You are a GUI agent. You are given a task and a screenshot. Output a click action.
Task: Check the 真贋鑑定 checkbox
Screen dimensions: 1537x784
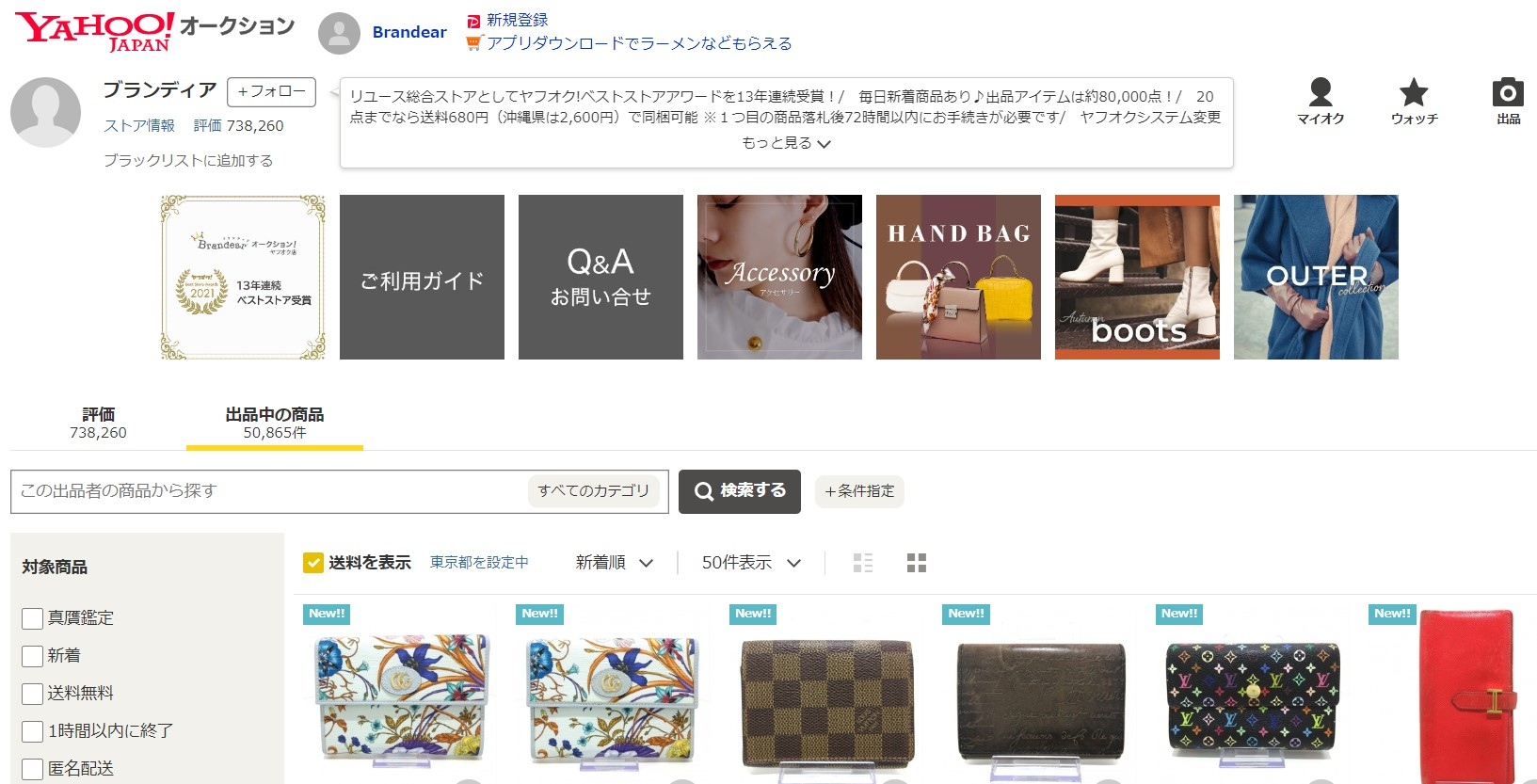[32, 618]
